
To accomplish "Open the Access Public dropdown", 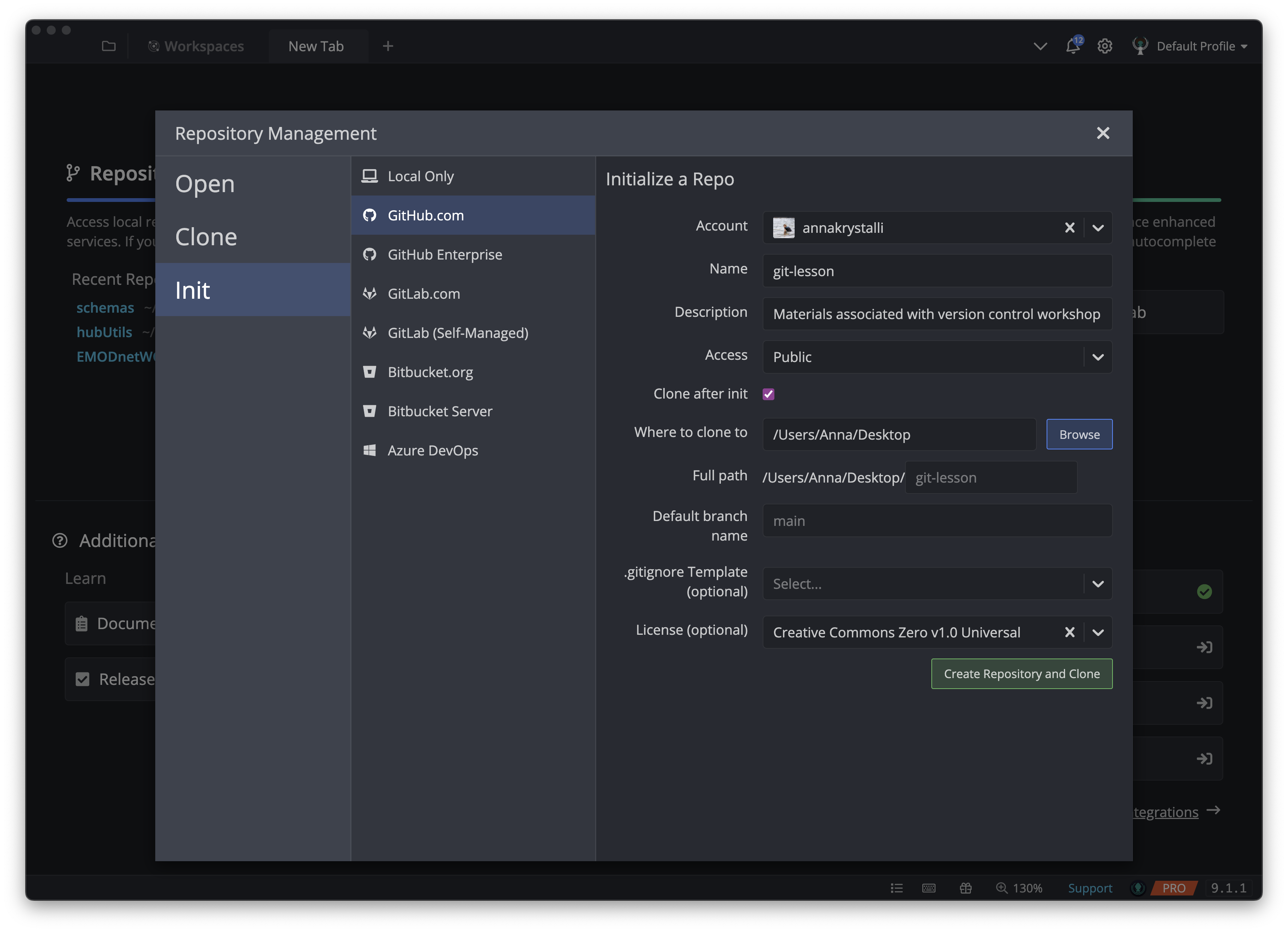I will click(x=937, y=357).
